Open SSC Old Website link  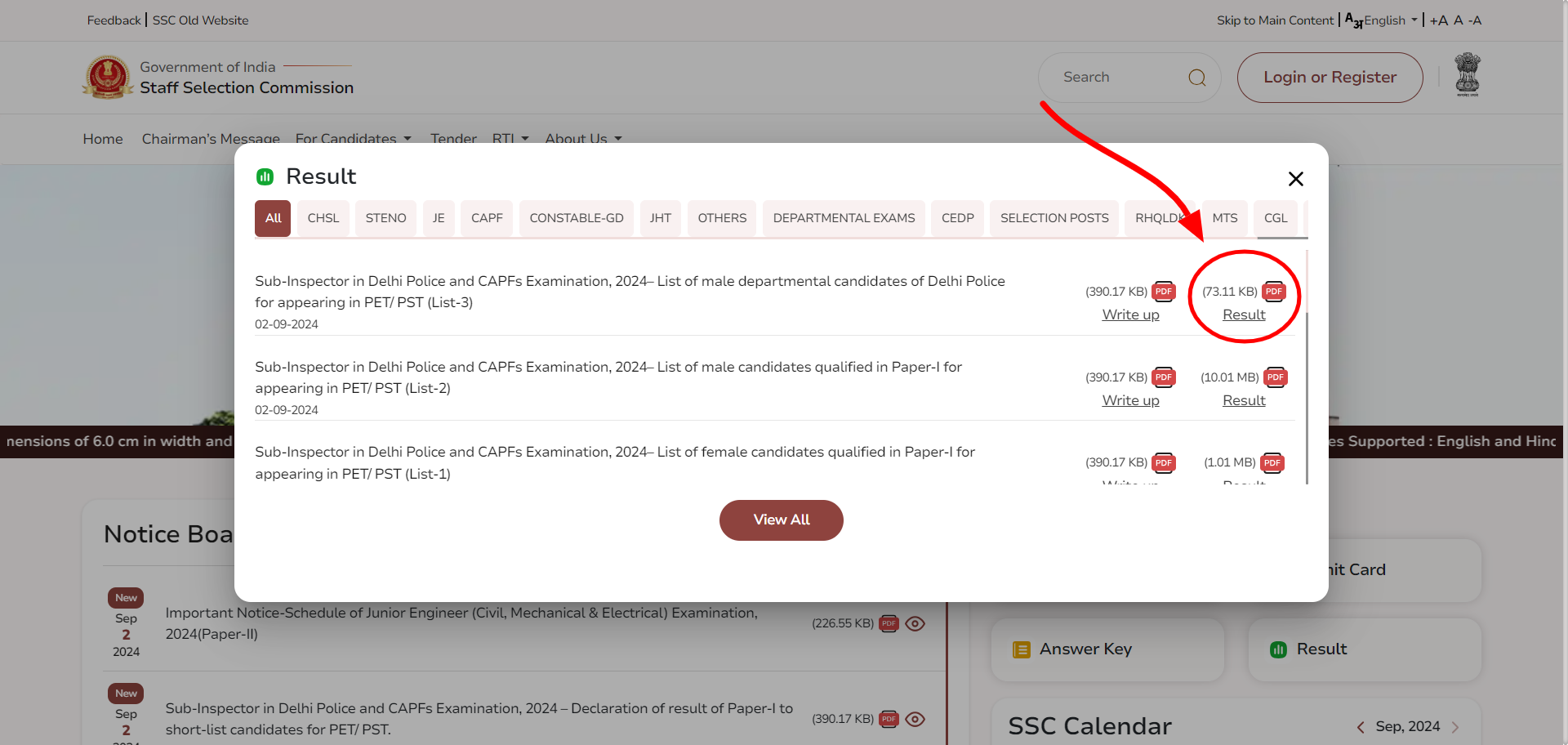200,20
